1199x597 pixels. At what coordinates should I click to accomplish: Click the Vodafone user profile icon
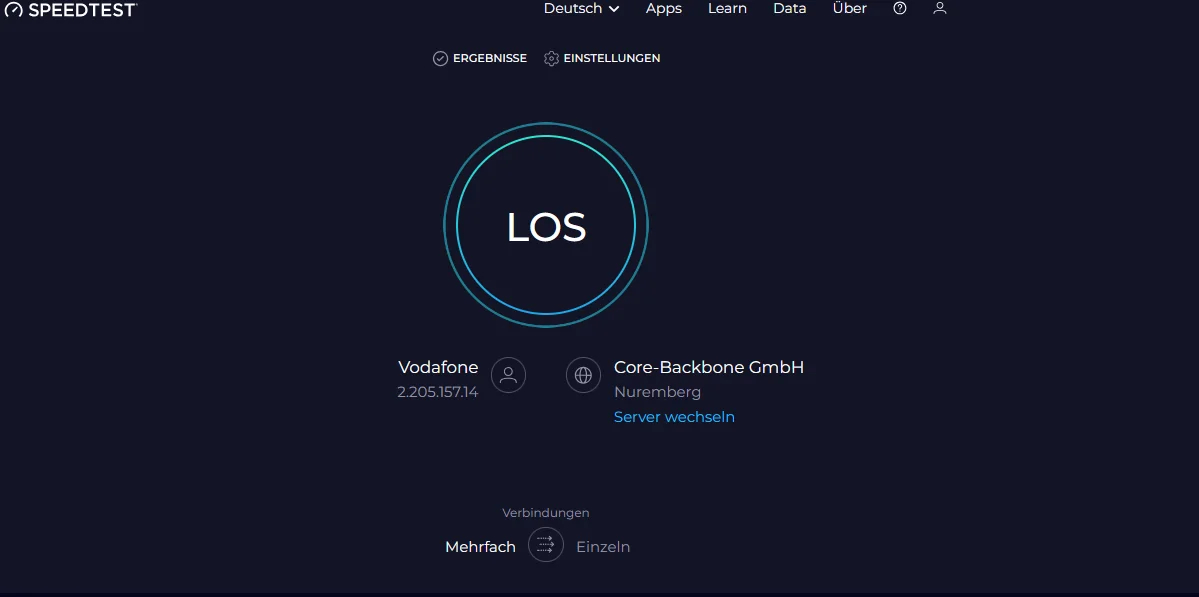tap(508, 375)
